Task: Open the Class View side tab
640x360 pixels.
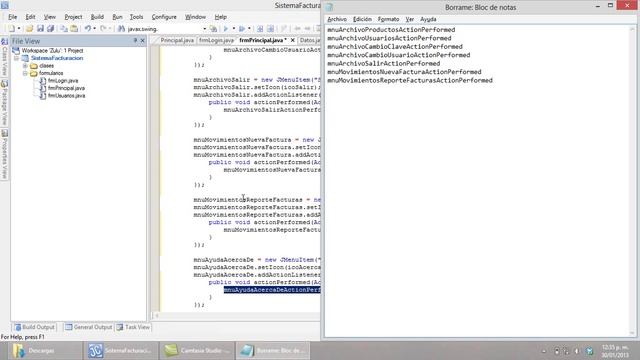Action: 4,57
